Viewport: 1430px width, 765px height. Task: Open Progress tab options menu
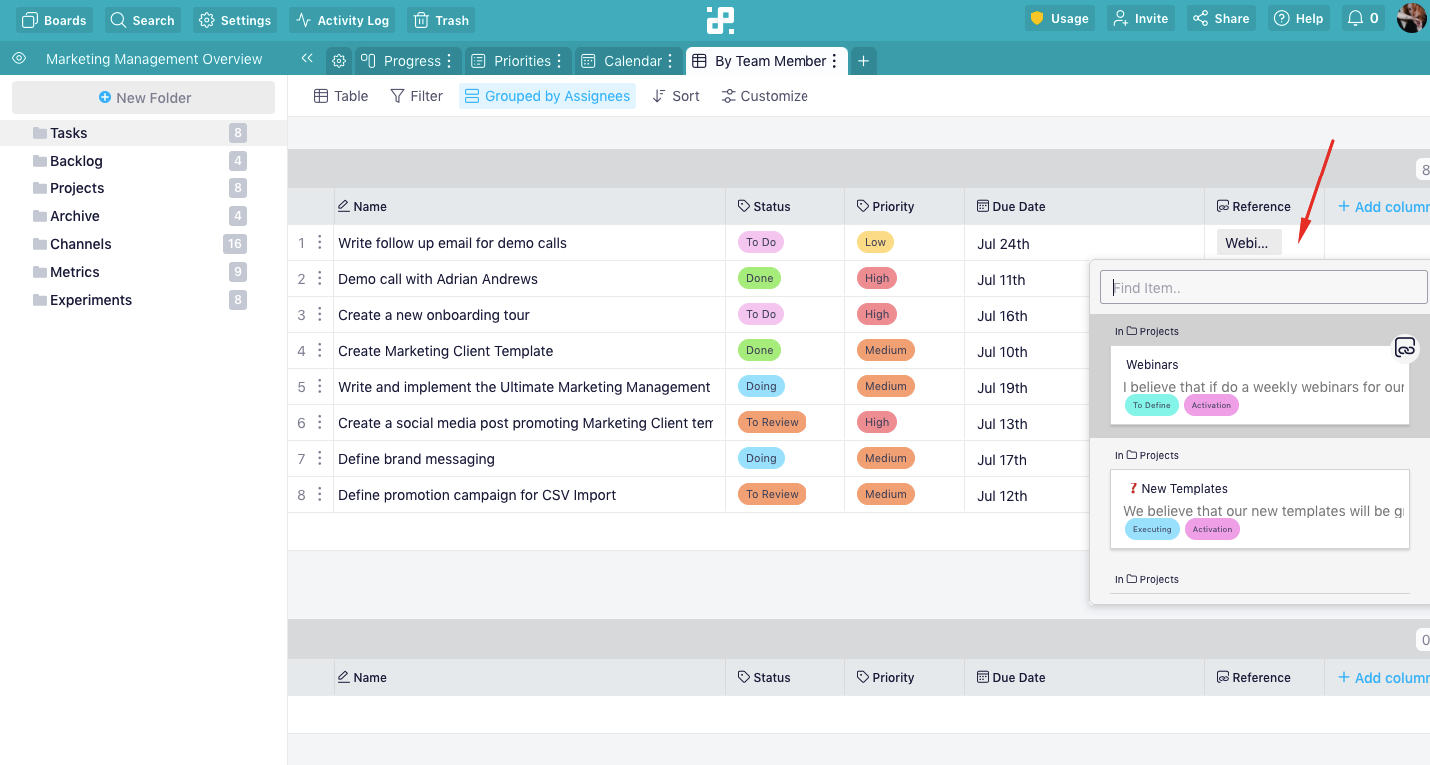tap(449, 61)
